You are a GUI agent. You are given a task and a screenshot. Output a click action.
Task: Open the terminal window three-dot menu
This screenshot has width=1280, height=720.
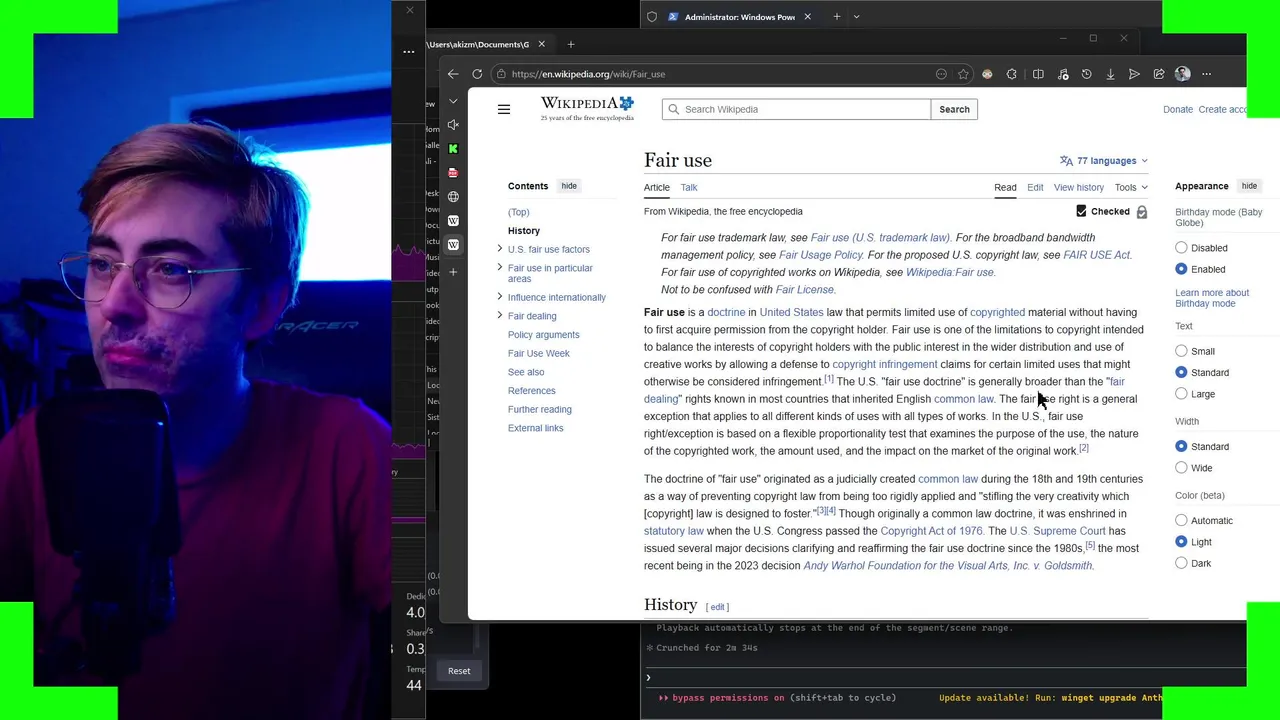click(x=408, y=51)
